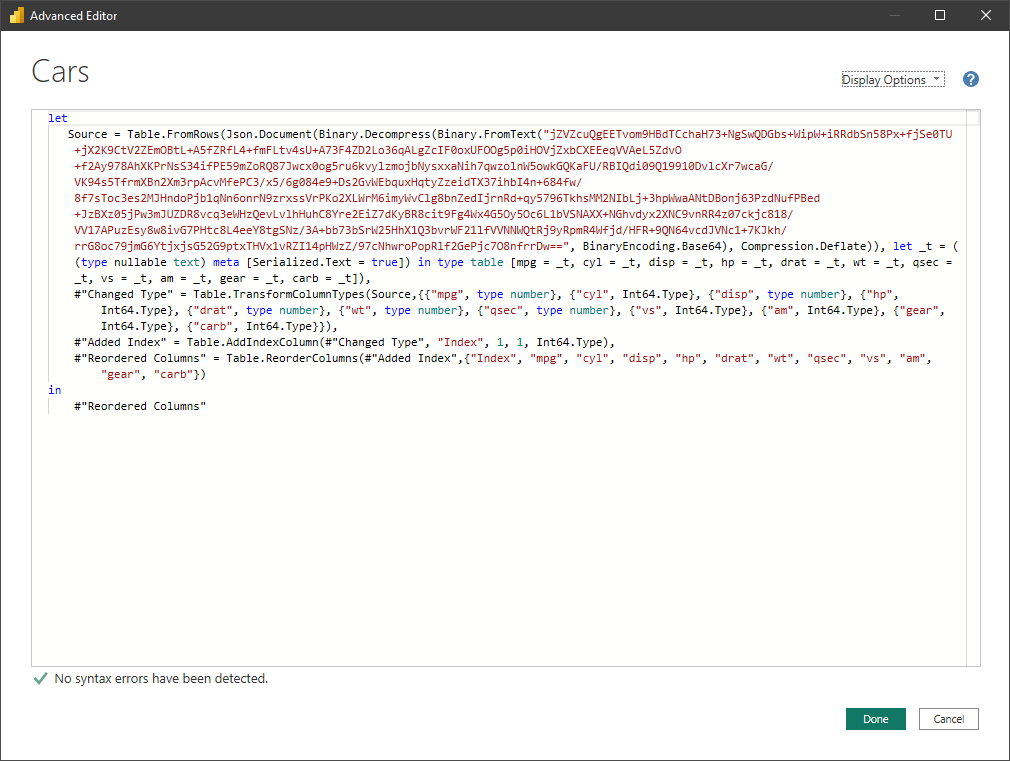Click empty area below the code
Screen dimensions: 1010x761
(500, 540)
